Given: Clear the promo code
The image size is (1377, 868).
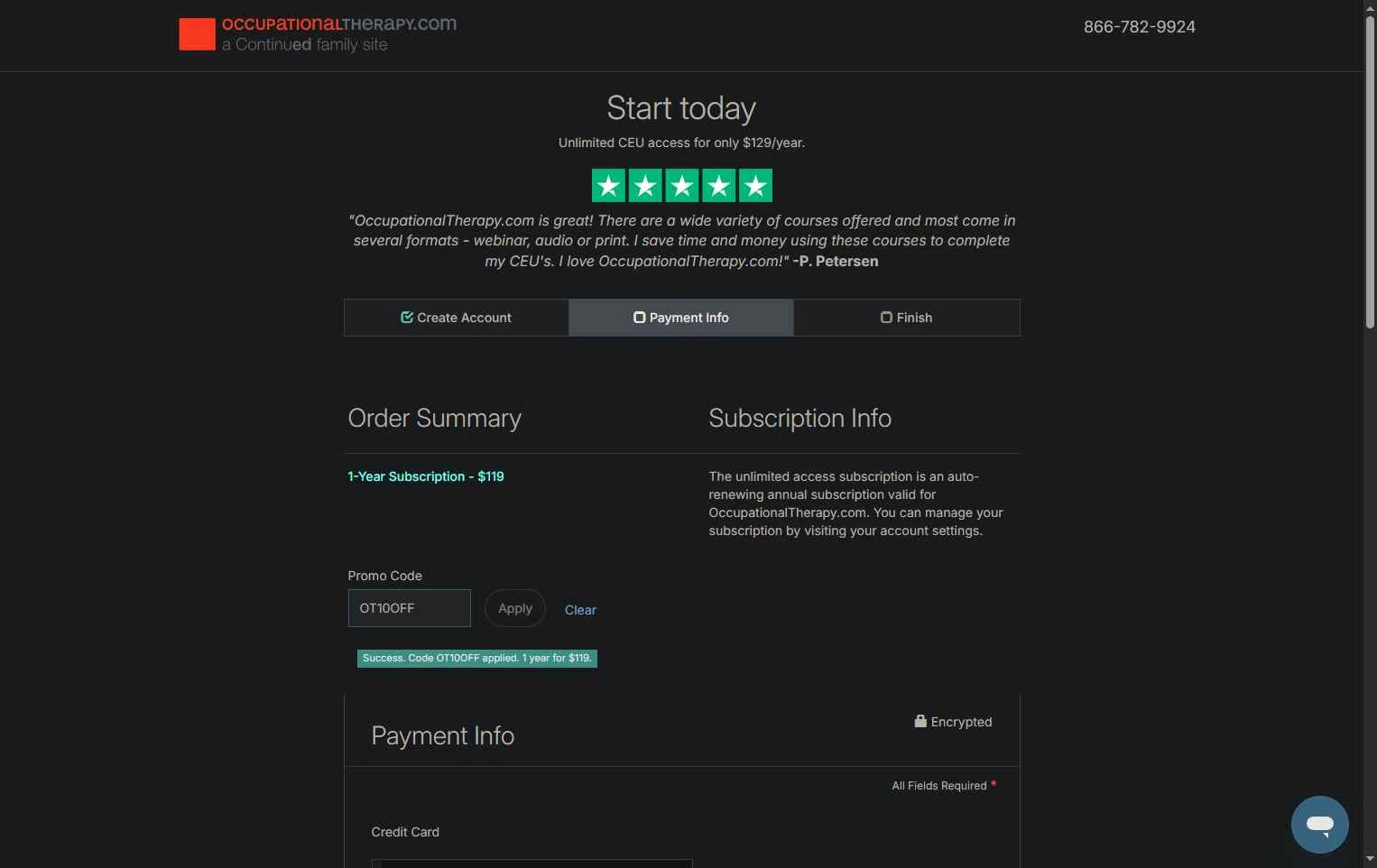Looking at the screenshot, I should pos(580,610).
